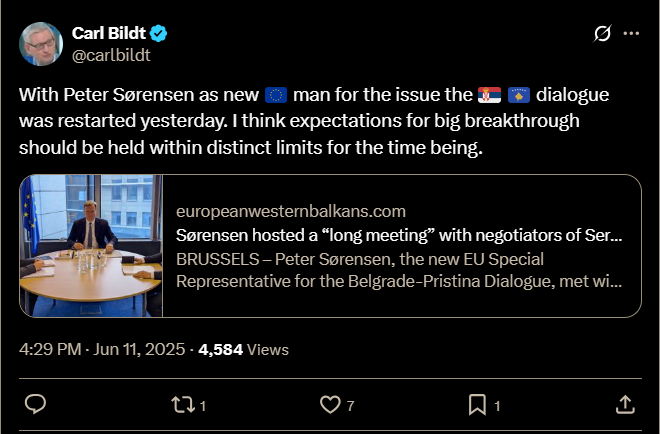Open the @carlbildt handle link

pos(111,55)
